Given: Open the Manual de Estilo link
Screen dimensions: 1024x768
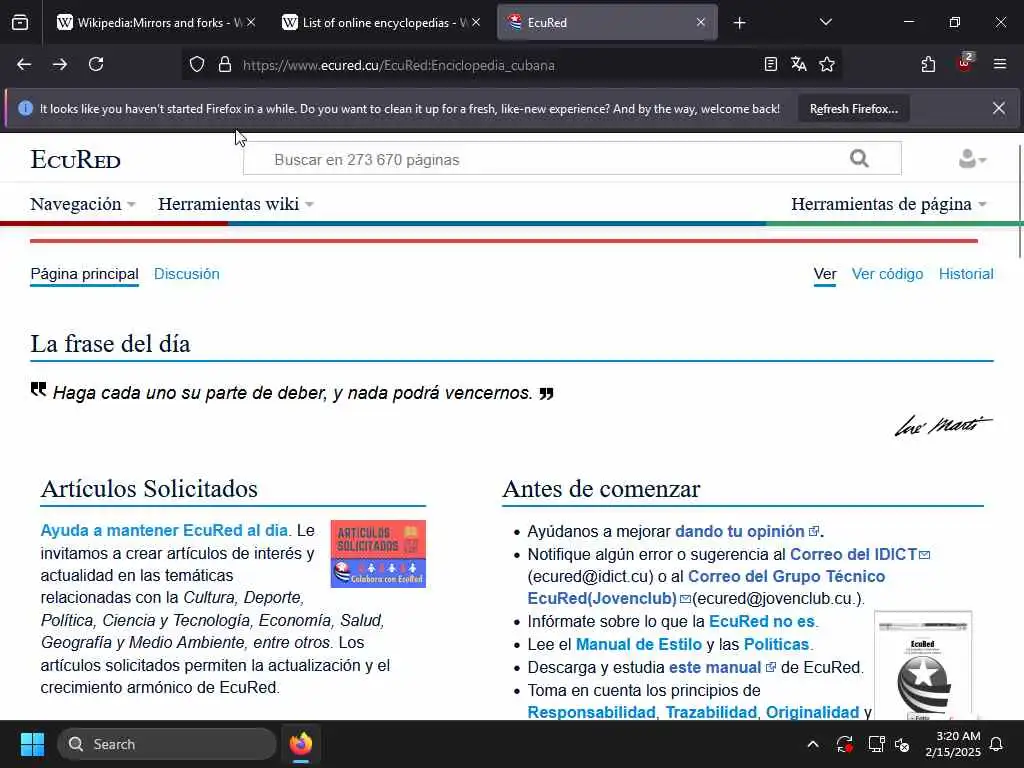Looking at the screenshot, I should pos(638,644).
